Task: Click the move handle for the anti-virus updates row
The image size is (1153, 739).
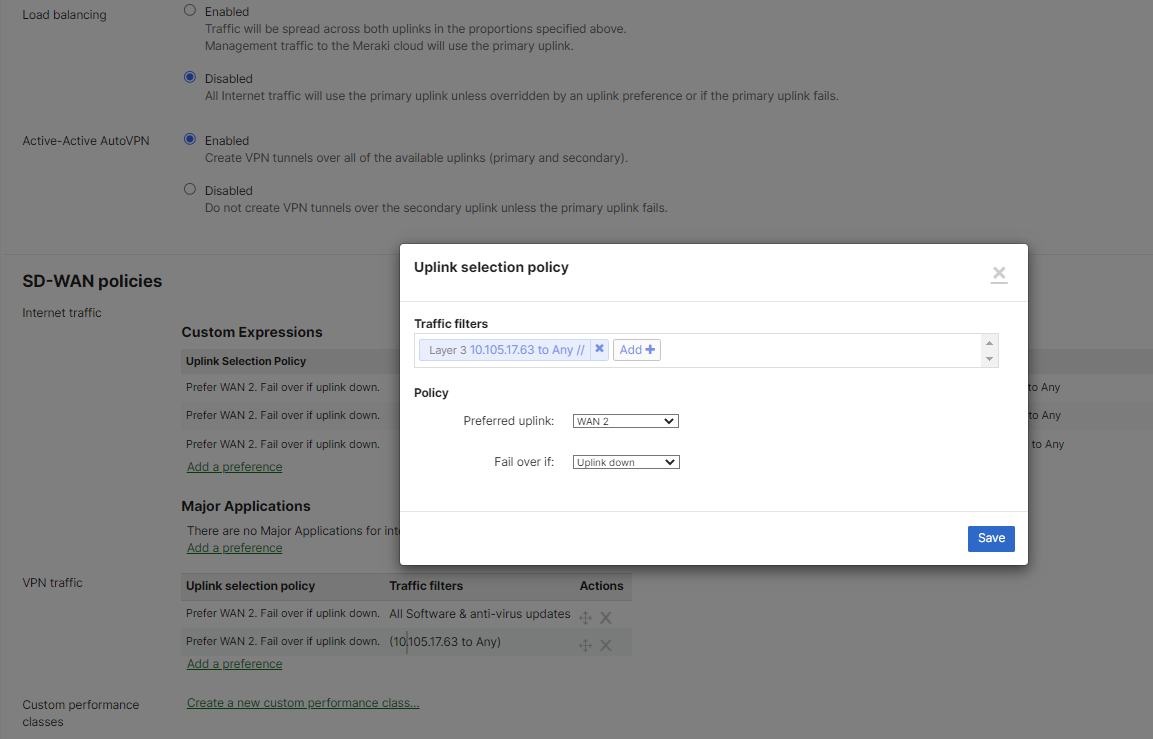Action: (585, 618)
